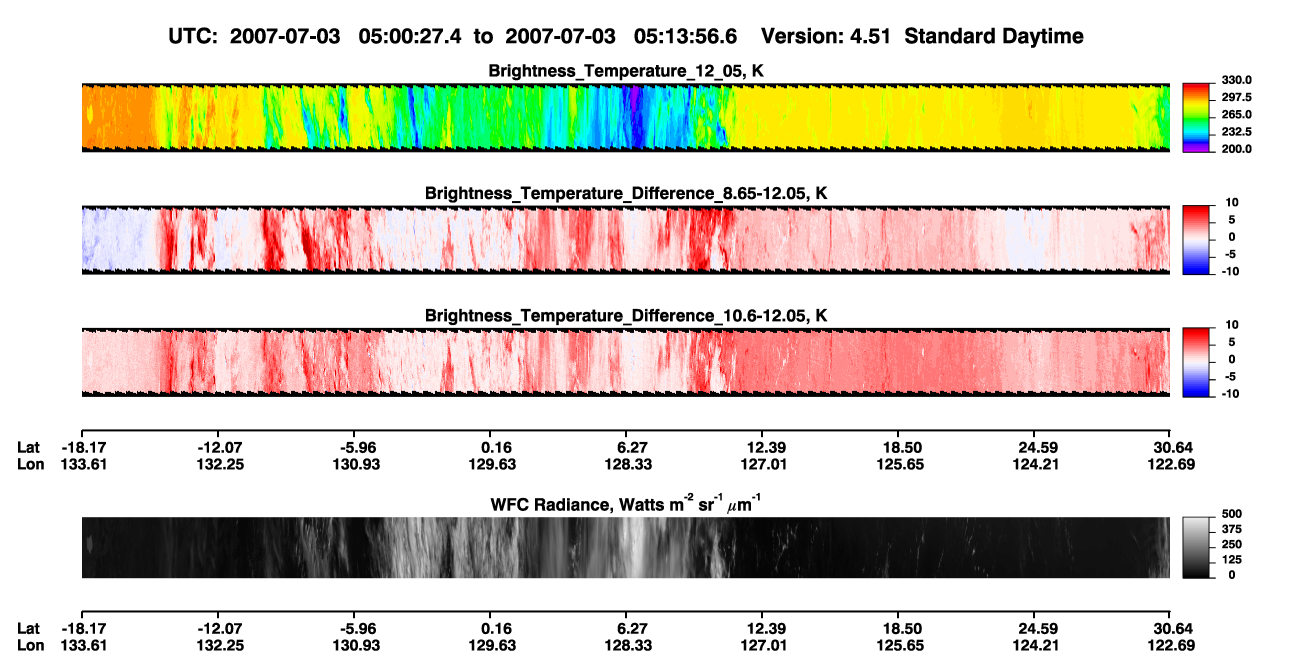Click the Brightness Temperature 12.05 image strip
The width and height of the screenshot is (1300, 667).
(x=625, y=118)
